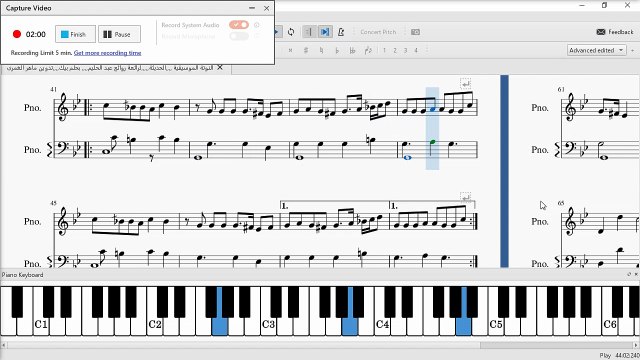Image resolution: width=640 pixels, height=360 pixels.
Task: Select the double sharp accidental
Action: click(290, 50)
